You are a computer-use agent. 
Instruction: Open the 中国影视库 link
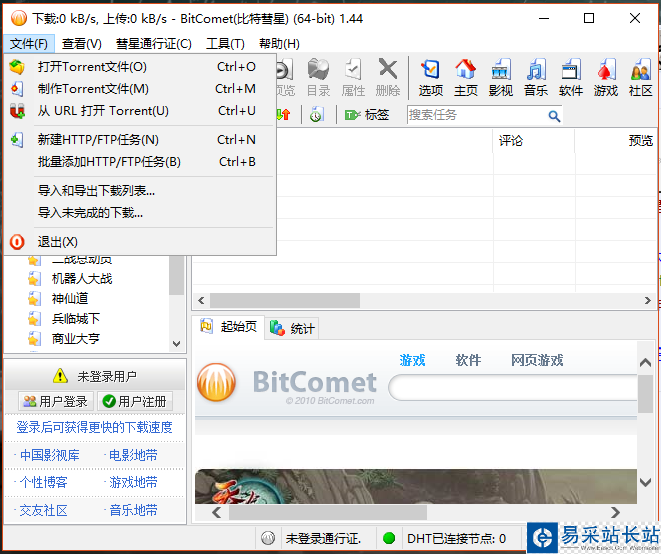point(50,455)
